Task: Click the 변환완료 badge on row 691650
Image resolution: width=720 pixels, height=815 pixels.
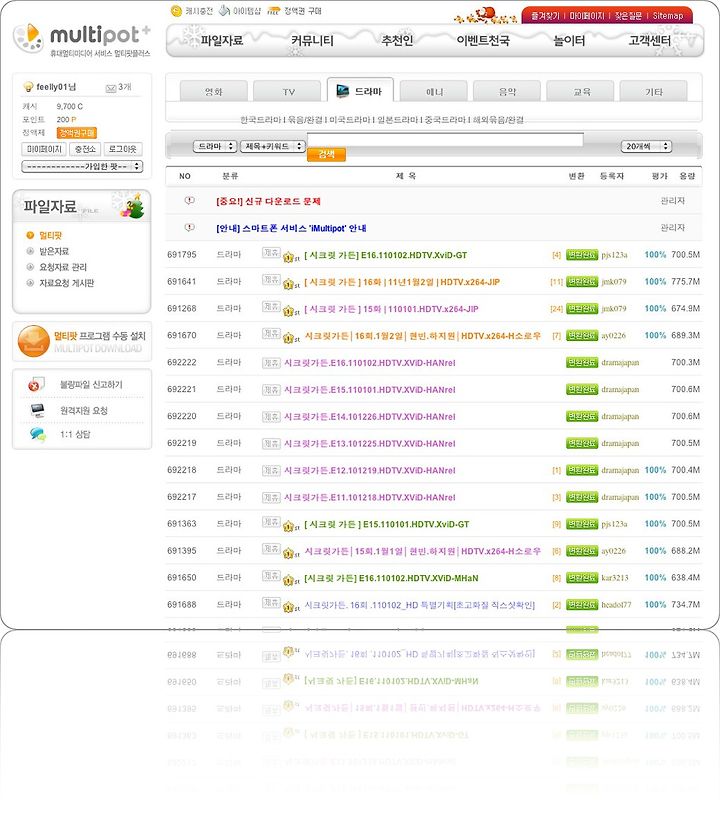Action: 582,577
